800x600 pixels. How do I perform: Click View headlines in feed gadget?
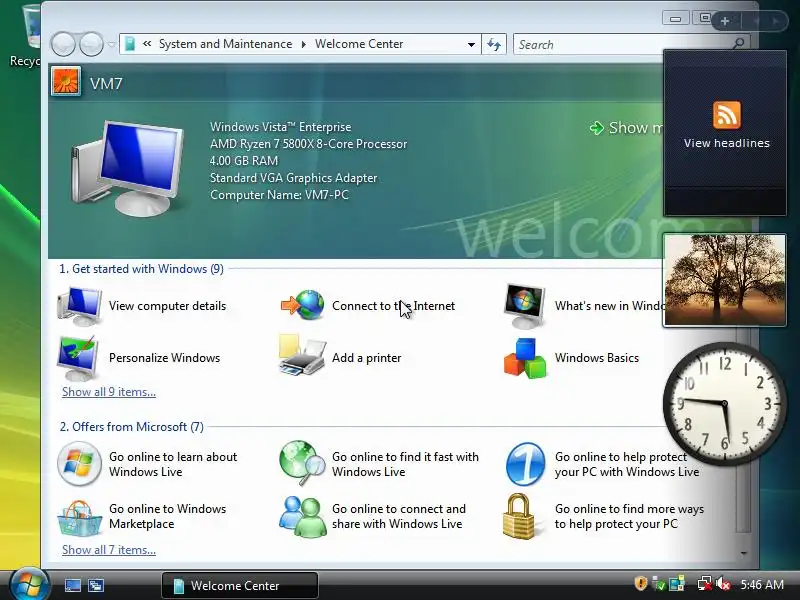(x=727, y=143)
